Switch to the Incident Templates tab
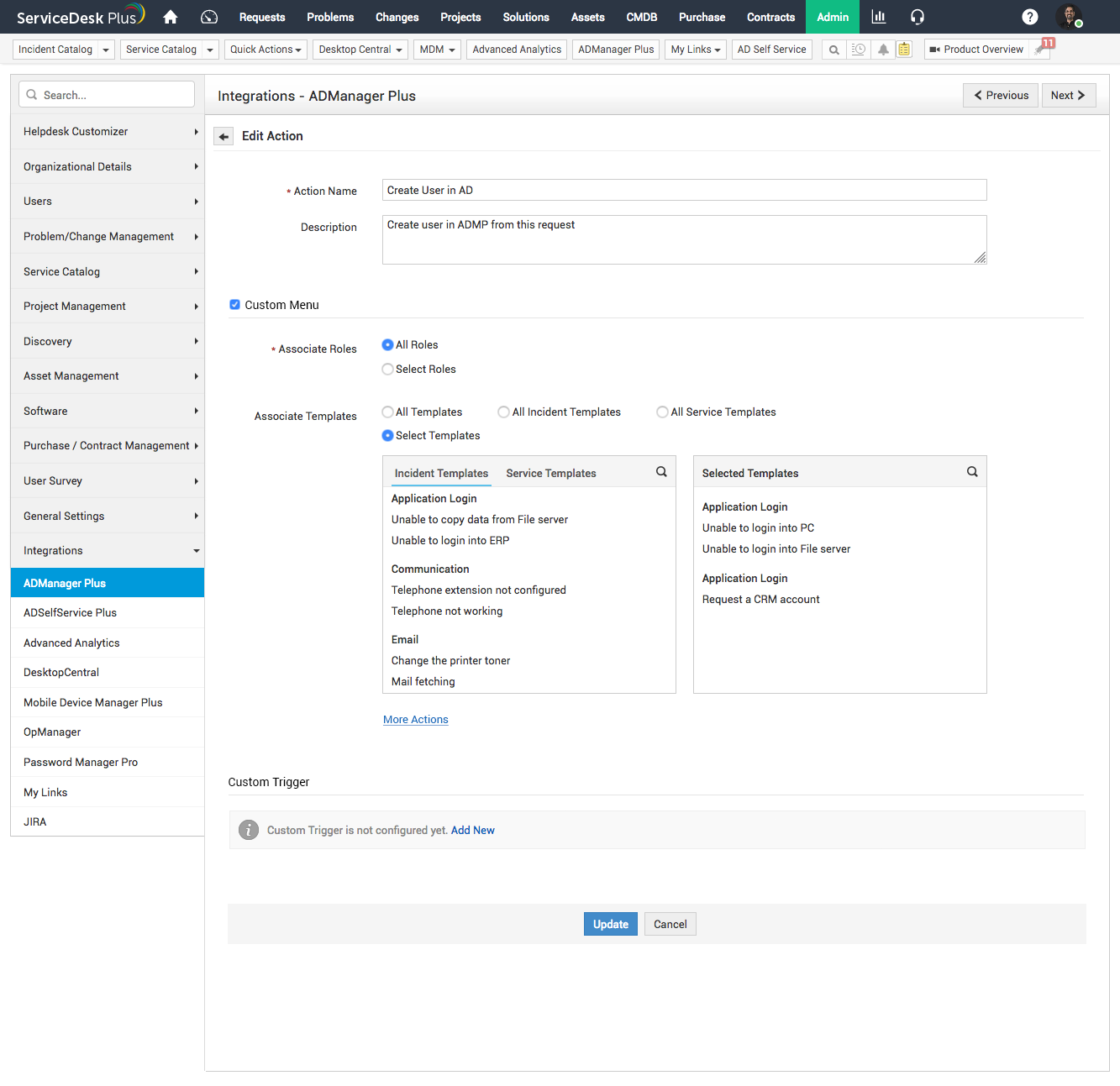The image size is (1120, 1086). click(x=441, y=474)
